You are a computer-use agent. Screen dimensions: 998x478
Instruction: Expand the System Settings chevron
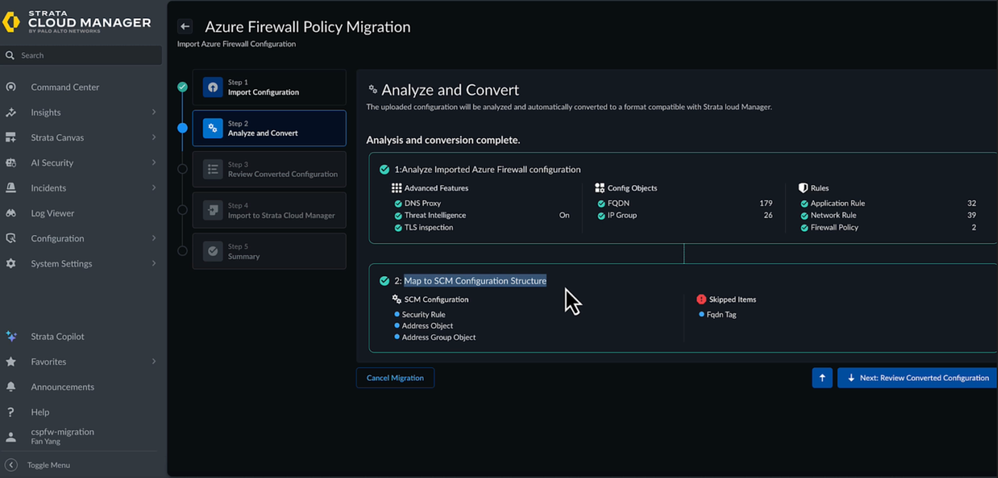click(x=154, y=264)
